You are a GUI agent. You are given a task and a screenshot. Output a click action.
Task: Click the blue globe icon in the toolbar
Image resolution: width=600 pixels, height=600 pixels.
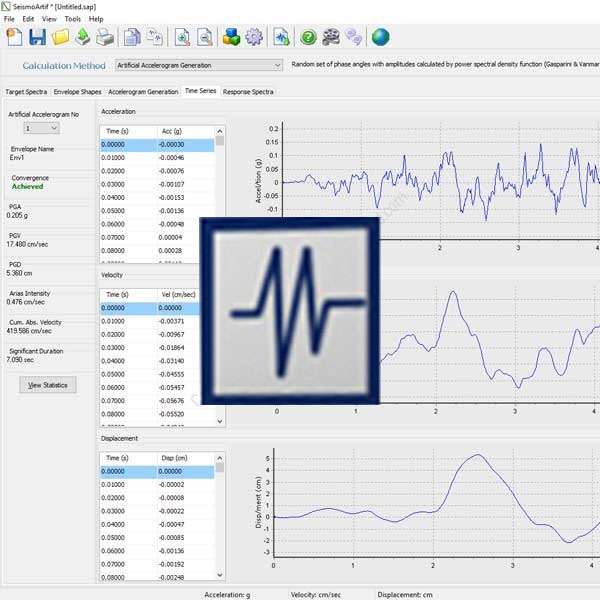[380, 37]
